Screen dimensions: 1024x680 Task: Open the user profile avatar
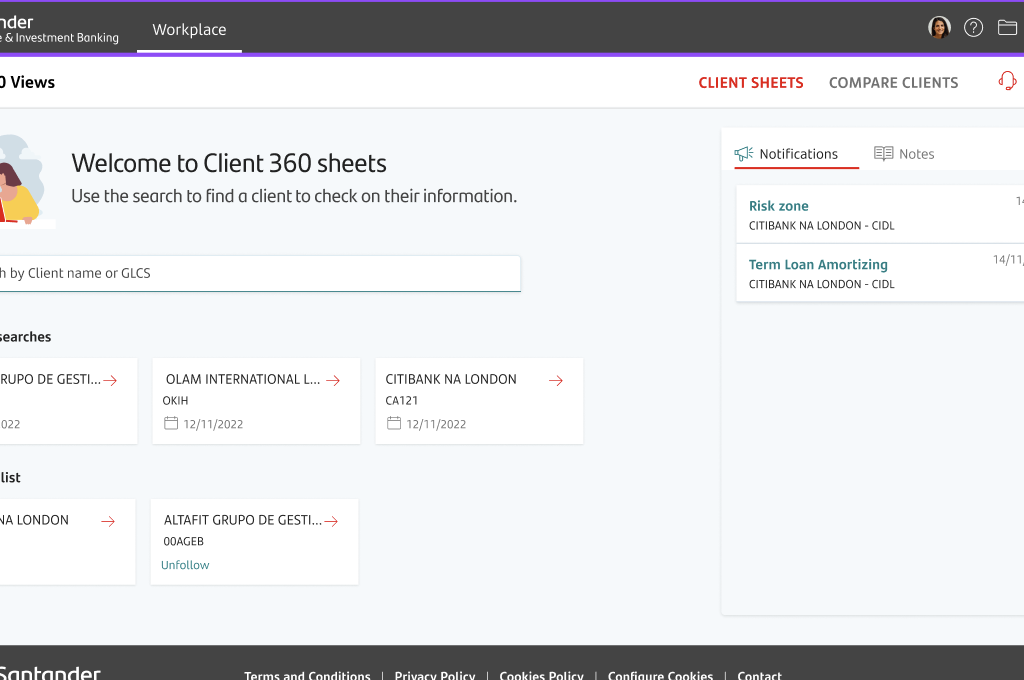pos(939,27)
